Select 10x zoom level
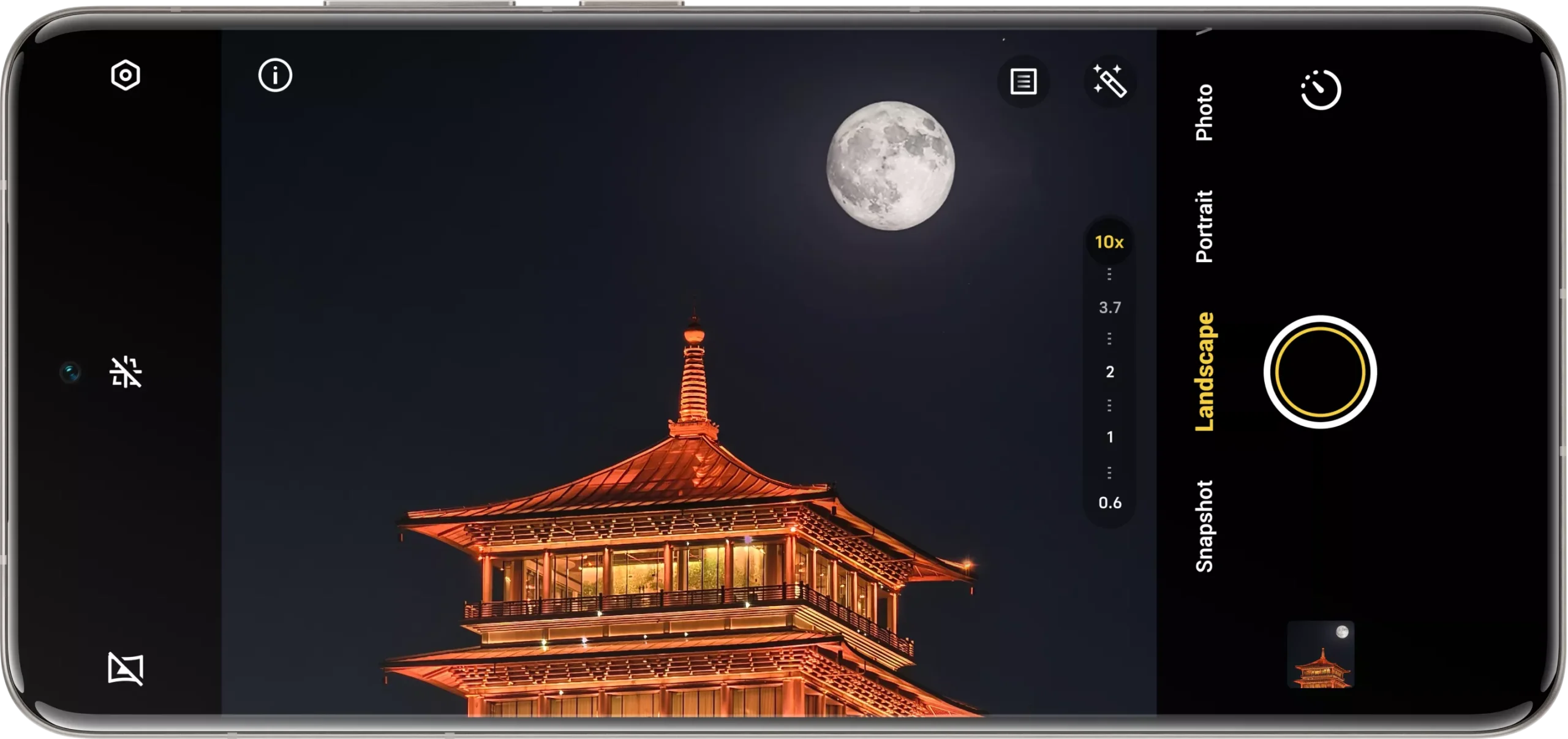 pyautogui.click(x=1109, y=242)
